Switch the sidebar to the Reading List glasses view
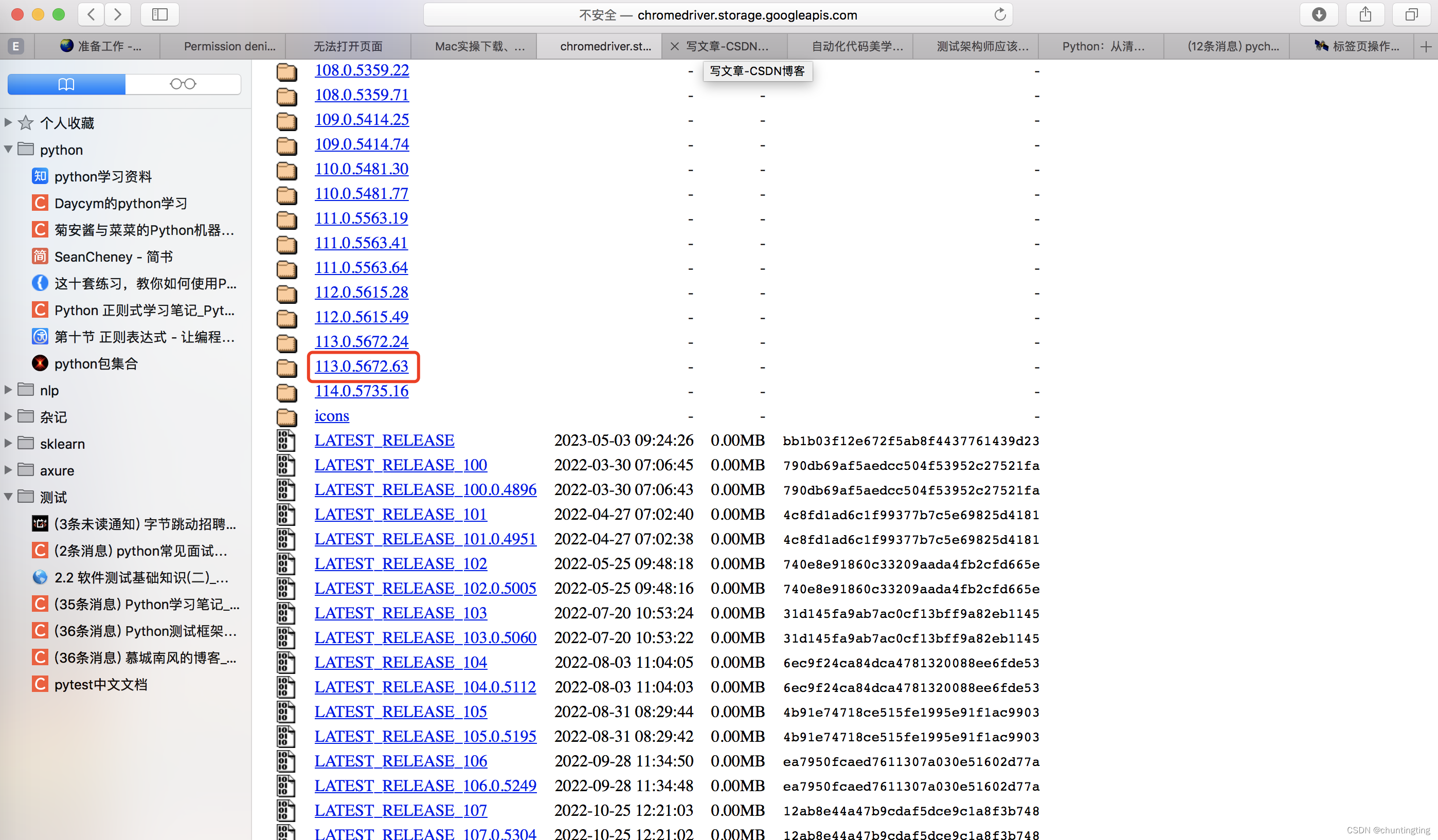Screen dimensions: 1438x840 183,84
